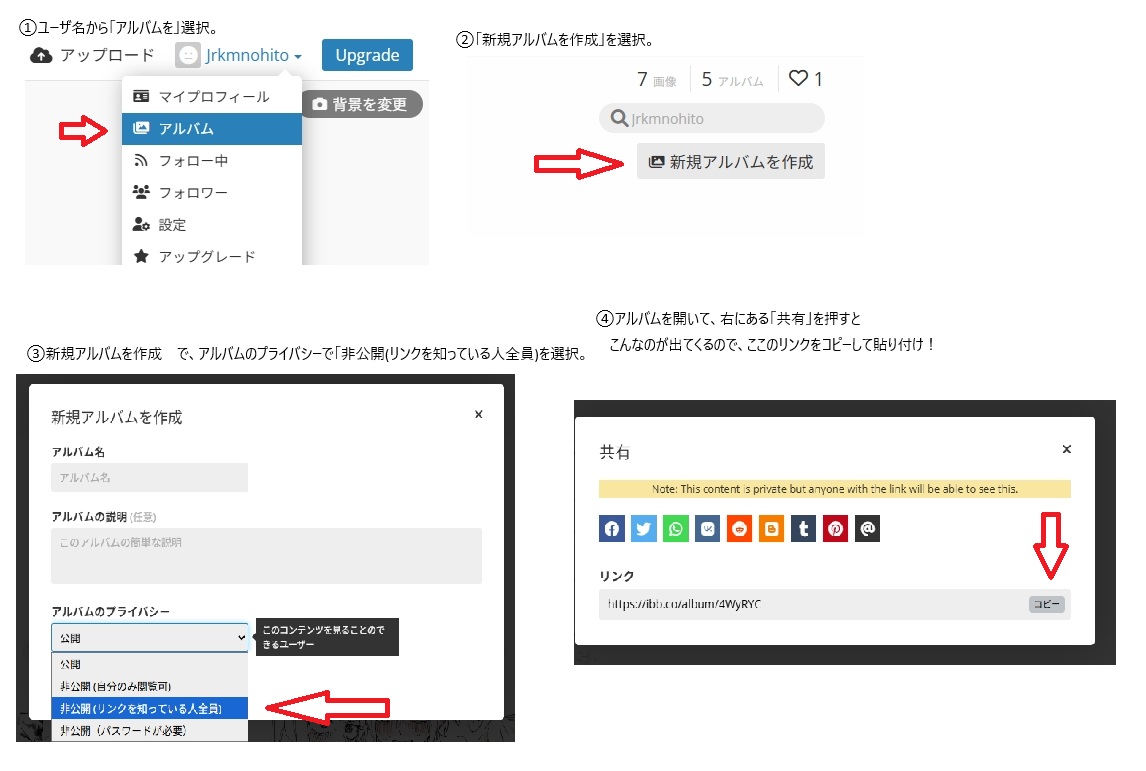
Task: Share via the VK icon
Action: (708, 529)
